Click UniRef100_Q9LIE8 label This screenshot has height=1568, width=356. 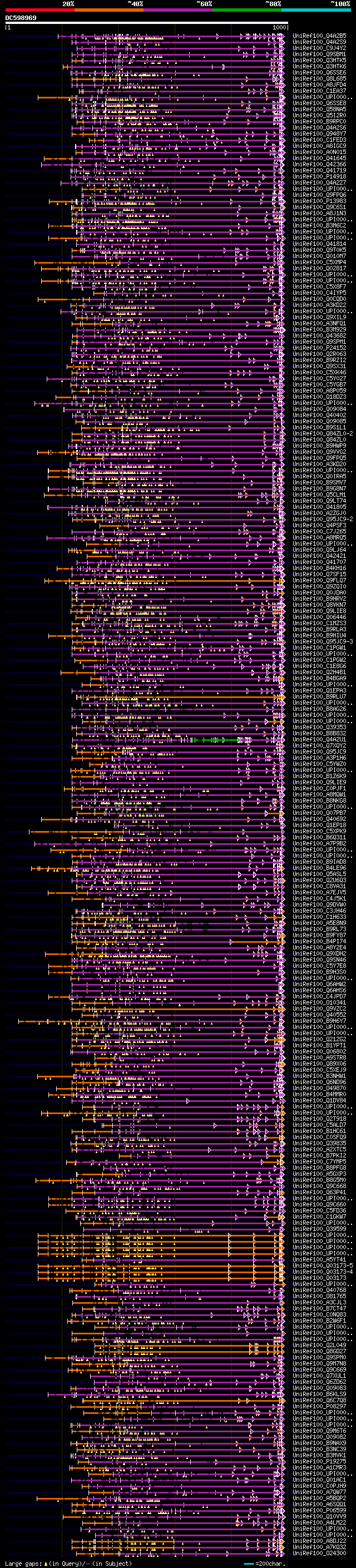(x=319, y=611)
